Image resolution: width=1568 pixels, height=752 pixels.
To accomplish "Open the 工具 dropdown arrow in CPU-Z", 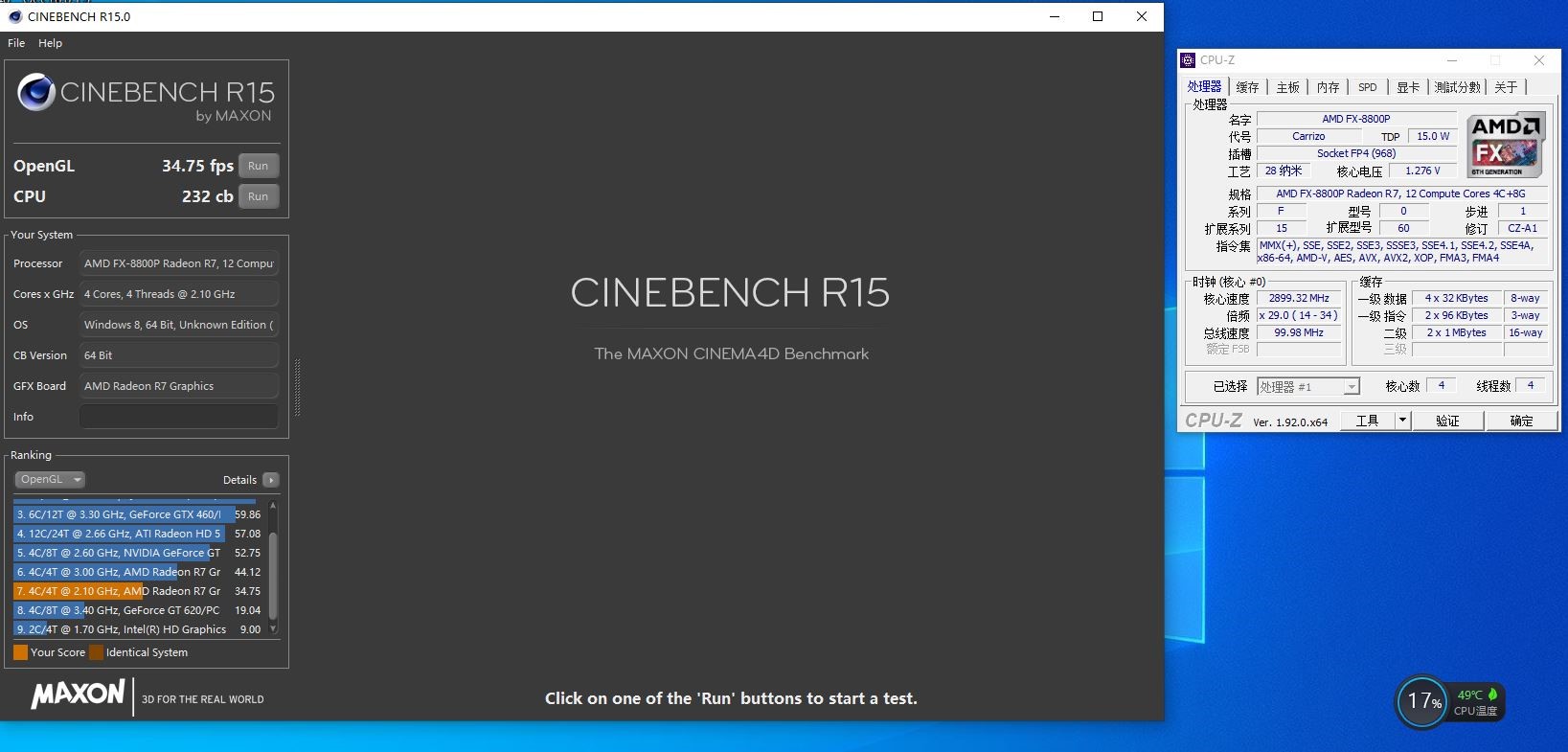I will (x=1402, y=421).
